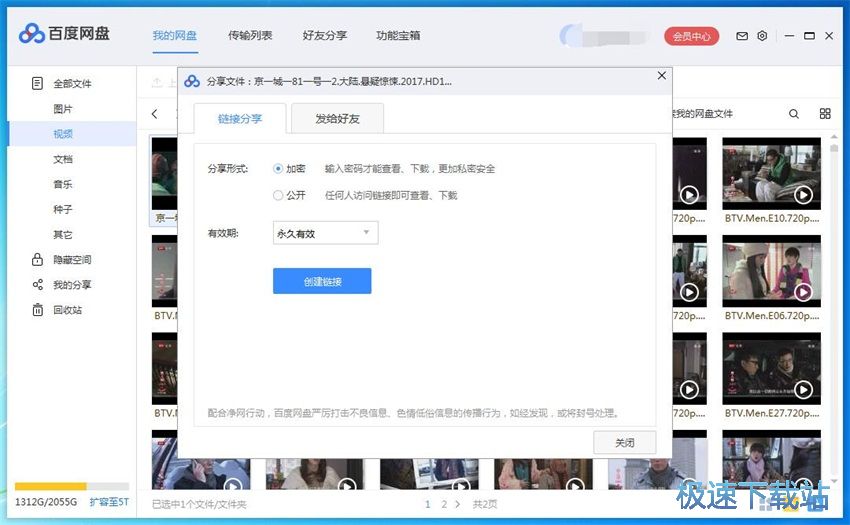850x525 pixels.
Task: Open 好友分享 top tab
Action: click(x=325, y=36)
